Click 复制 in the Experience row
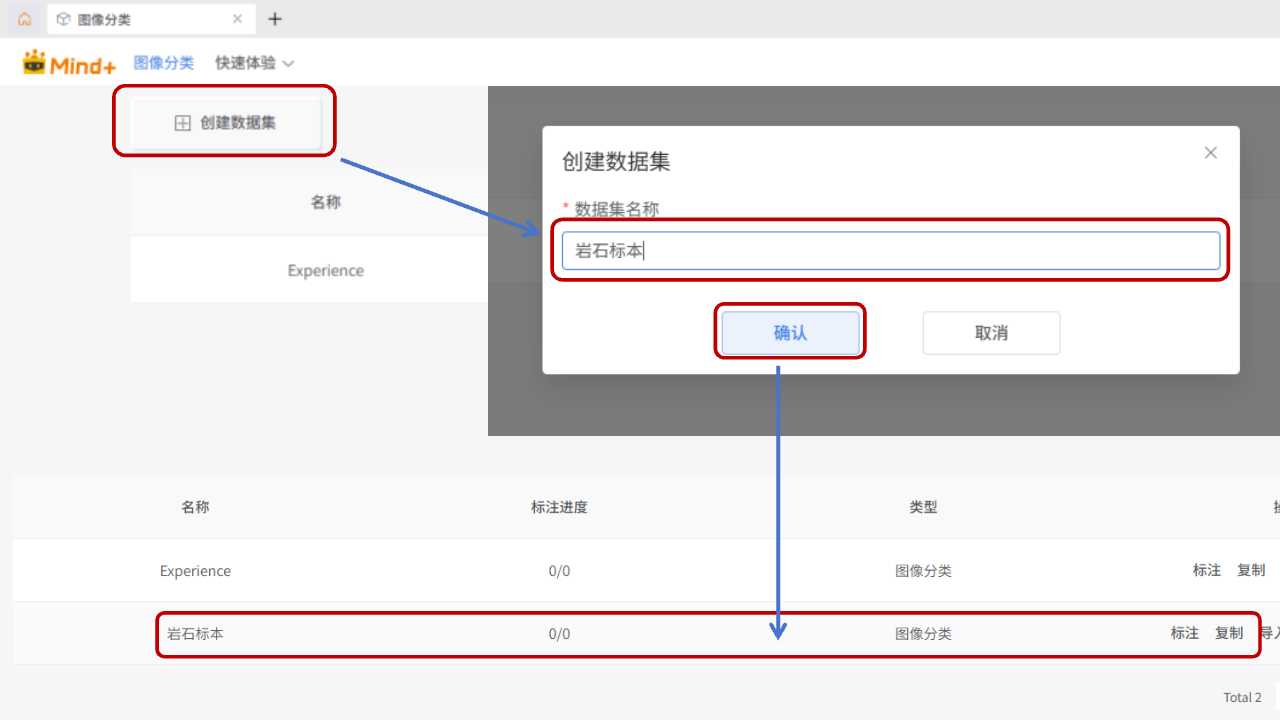The image size is (1280, 720). click(x=1251, y=570)
